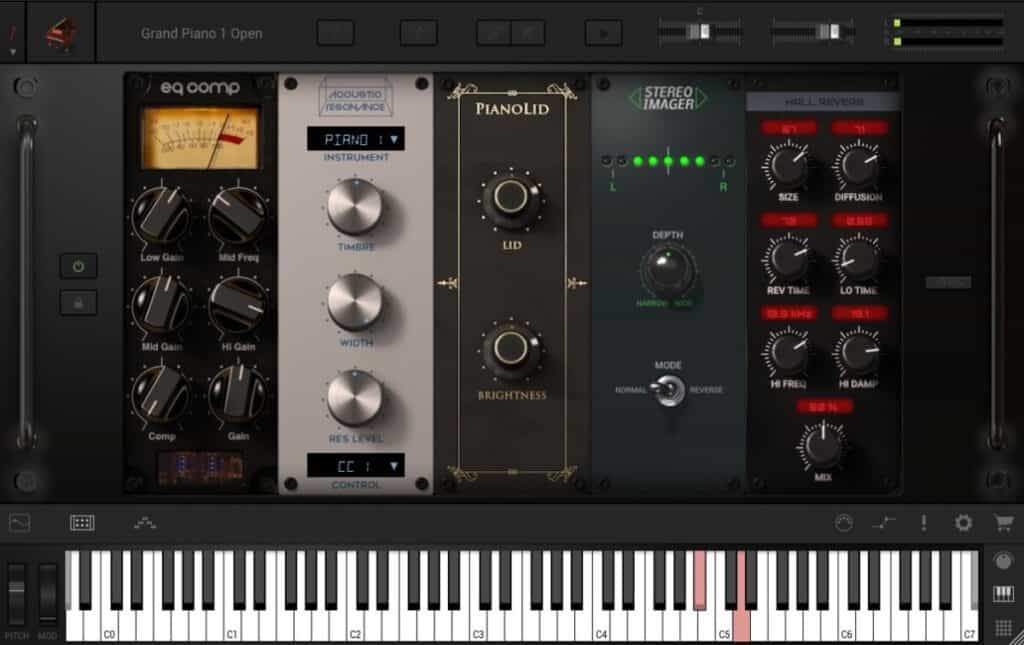Image resolution: width=1024 pixels, height=645 pixels.
Task: Click the Lid knob on PianoLid
Action: coord(511,198)
